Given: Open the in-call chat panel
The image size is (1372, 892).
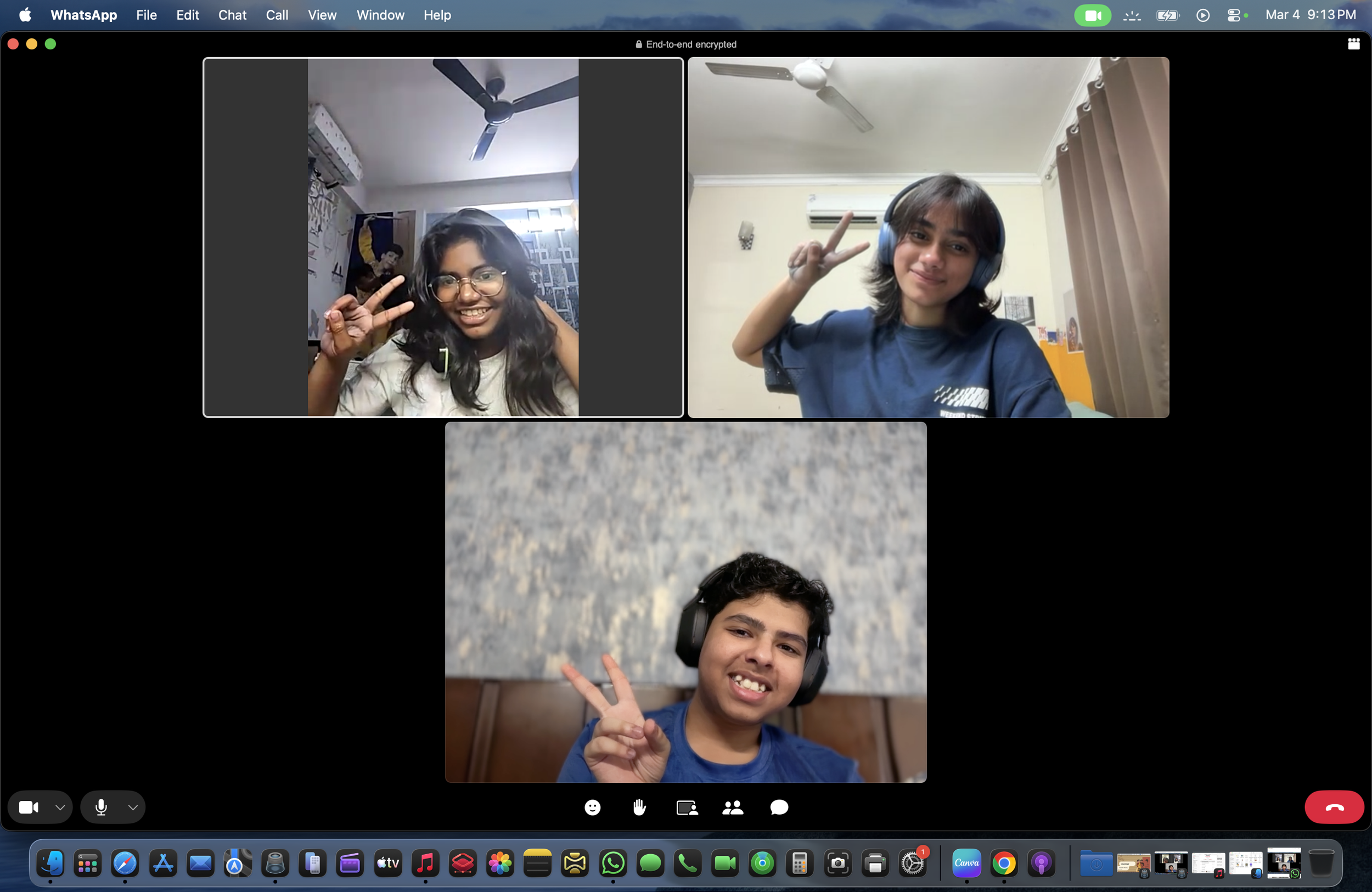Looking at the screenshot, I should pos(779,808).
